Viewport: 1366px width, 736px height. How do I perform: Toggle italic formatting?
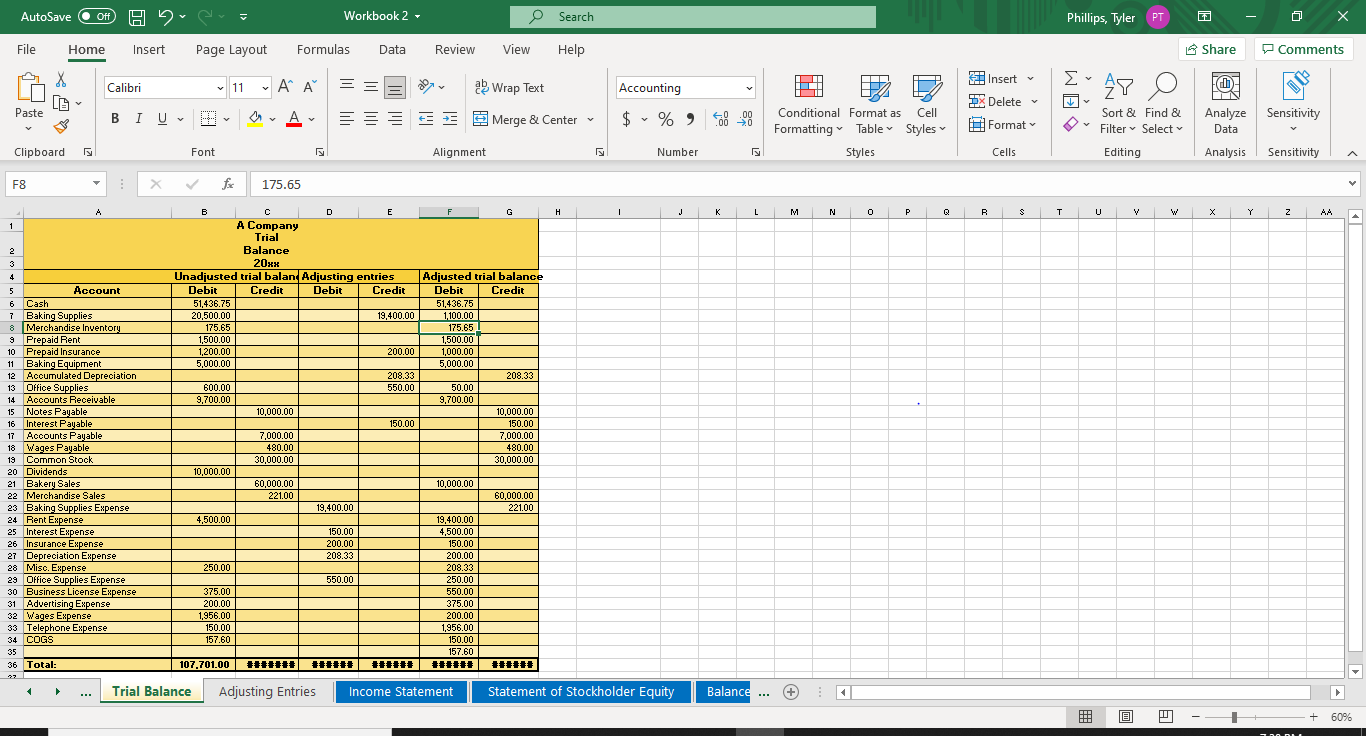point(138,118)
